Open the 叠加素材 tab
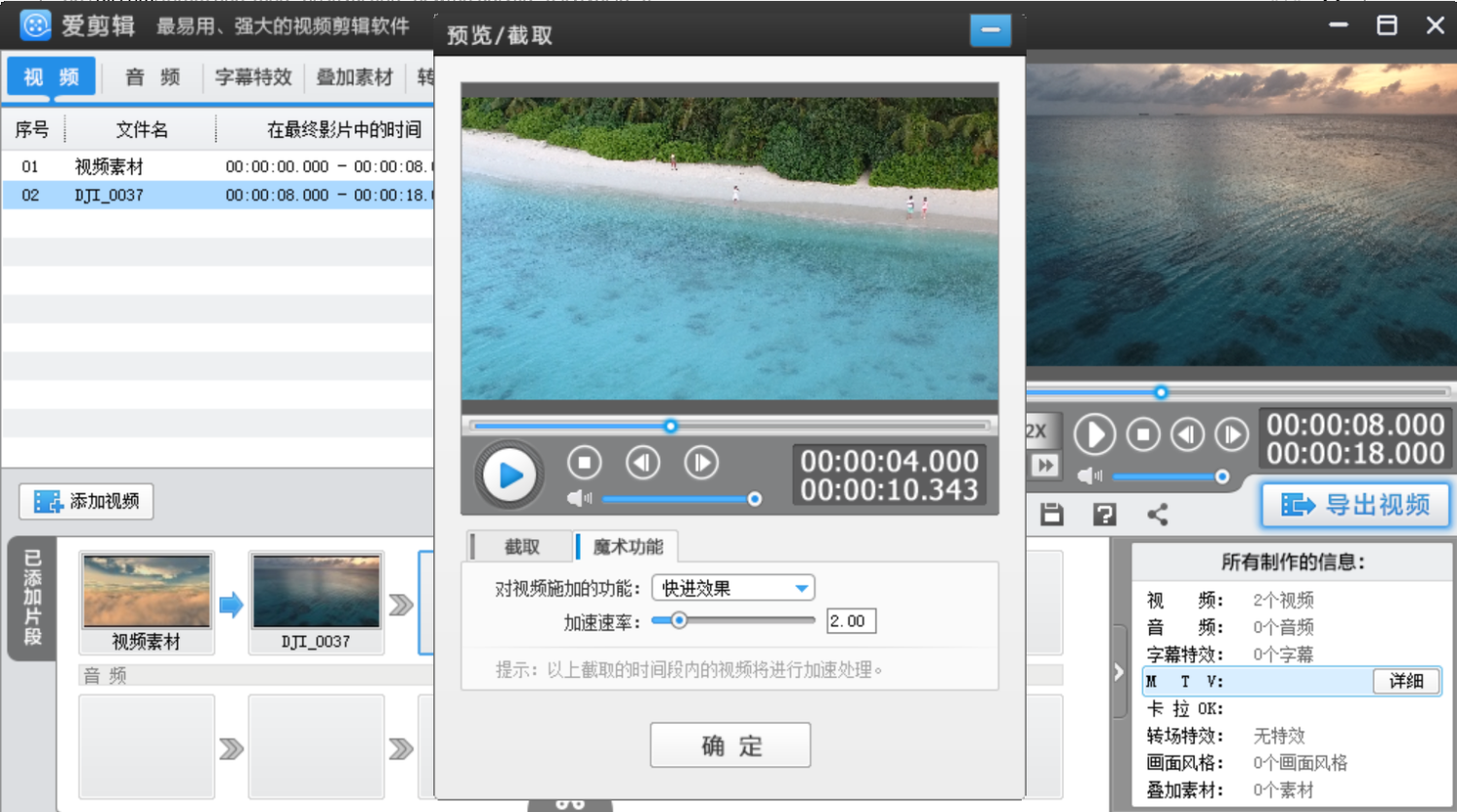The height and width of the screenshot is (812, 1457). point(355,77)
